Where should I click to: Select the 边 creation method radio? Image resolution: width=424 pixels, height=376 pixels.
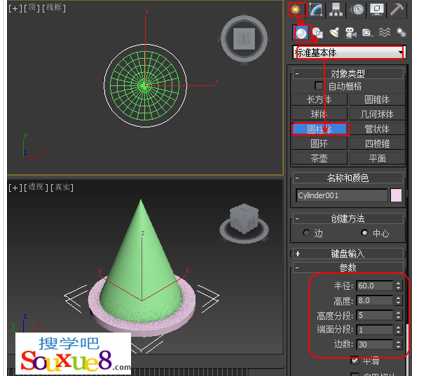click(x=306, y=233)
